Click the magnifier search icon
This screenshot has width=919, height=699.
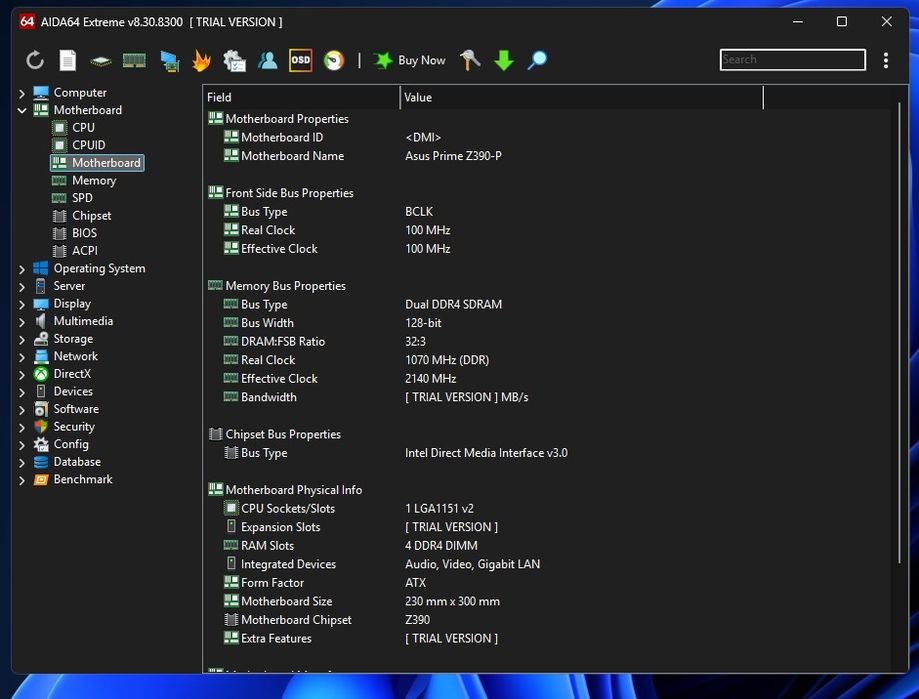click(x=537, y=60)
